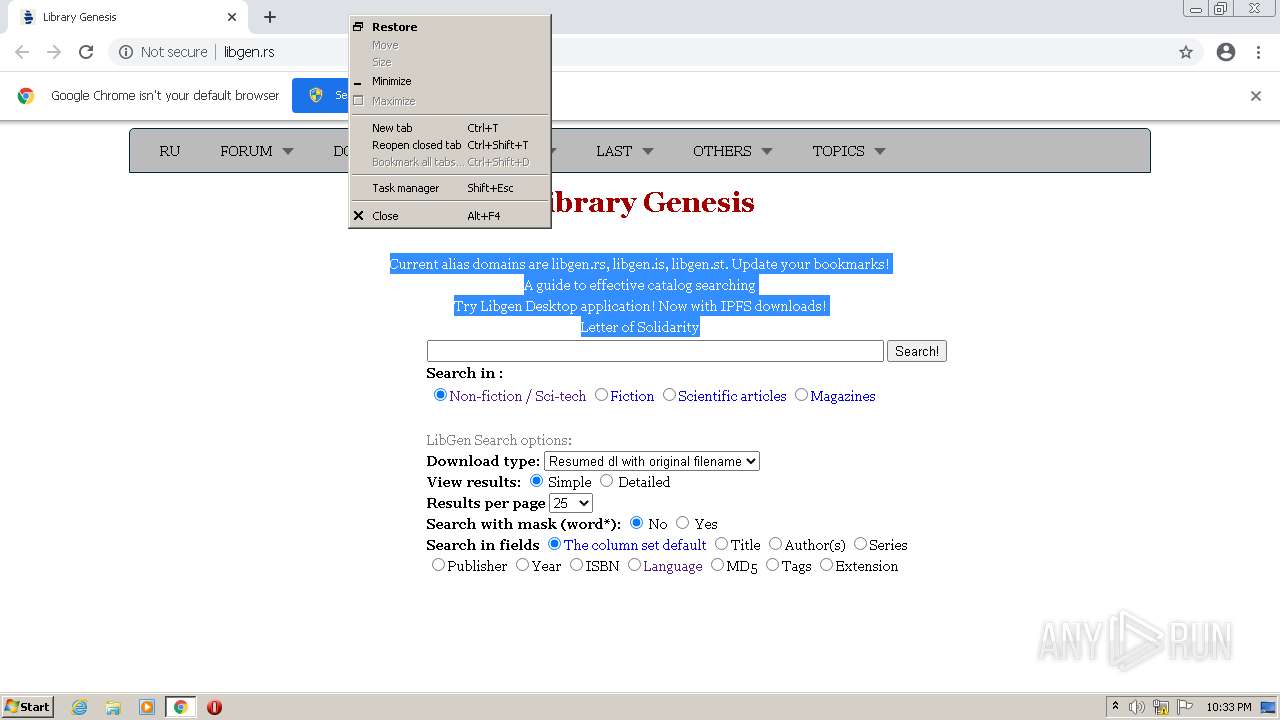Click the red Opera-style taskbar icon

click(214, 707)
